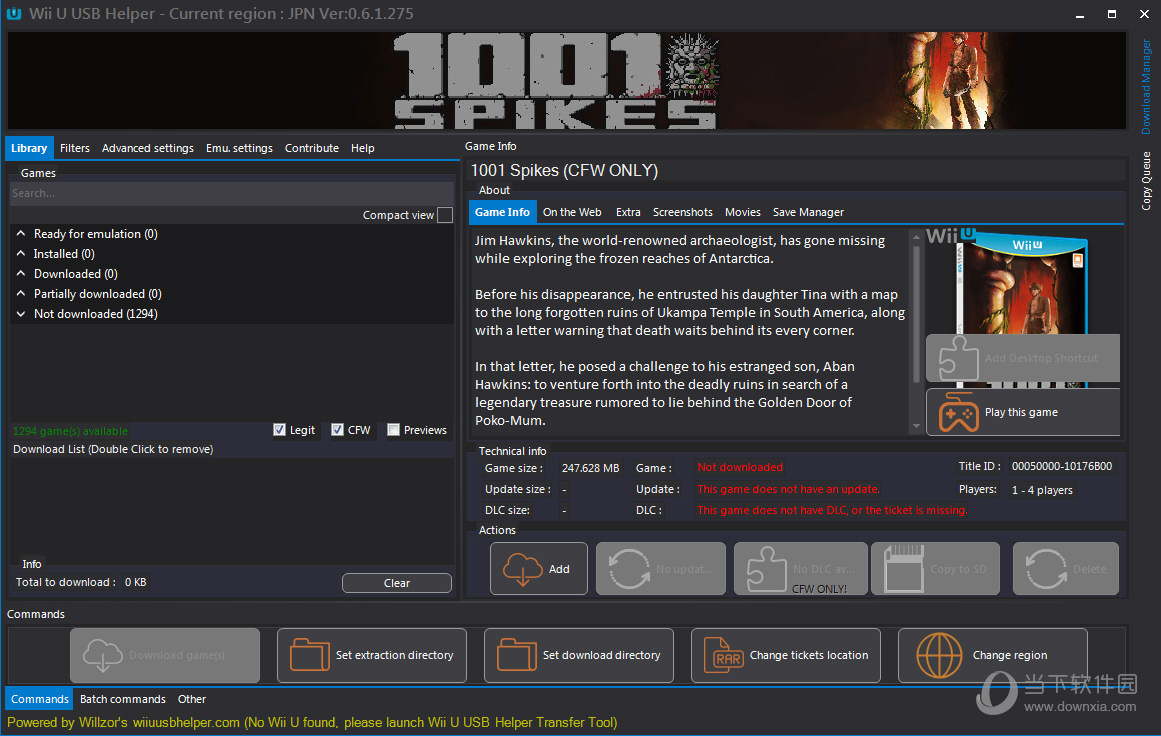Screen dimensions: 1161x736
Task: Open the Save Manager tab
Action: click(x=808, y=212)
